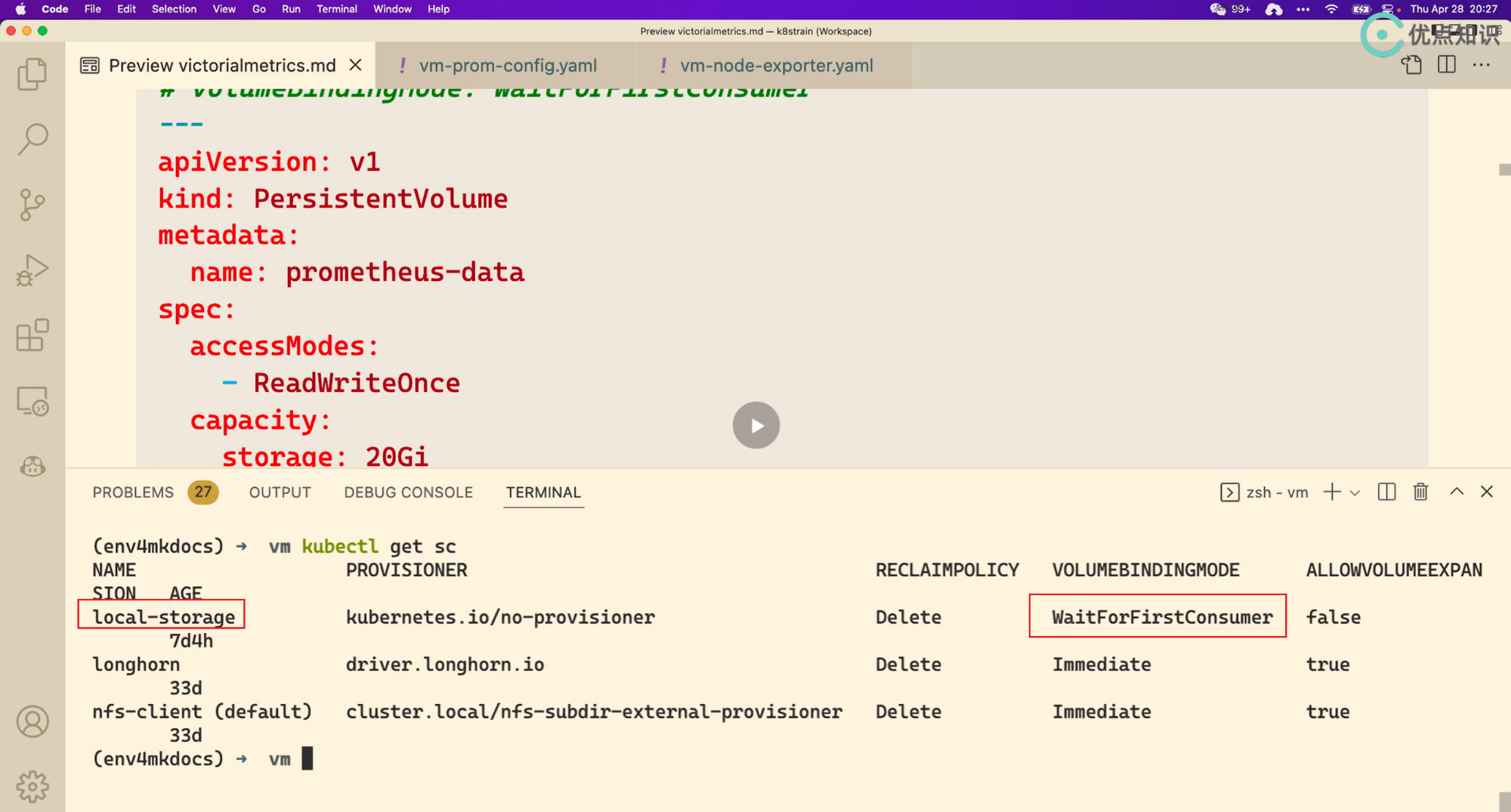The height and width of the screenshot is (812, 1511).
Task: Create a new terminal with plus button
Action: 1332,492
